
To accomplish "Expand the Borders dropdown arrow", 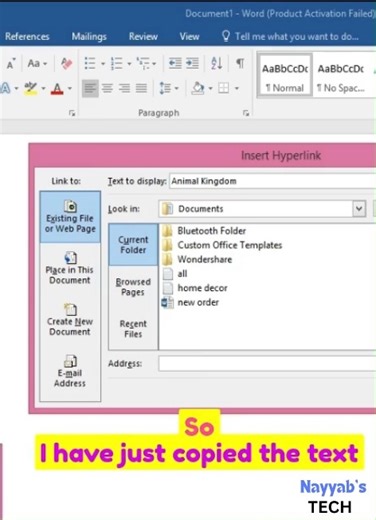I will (237, 88).
